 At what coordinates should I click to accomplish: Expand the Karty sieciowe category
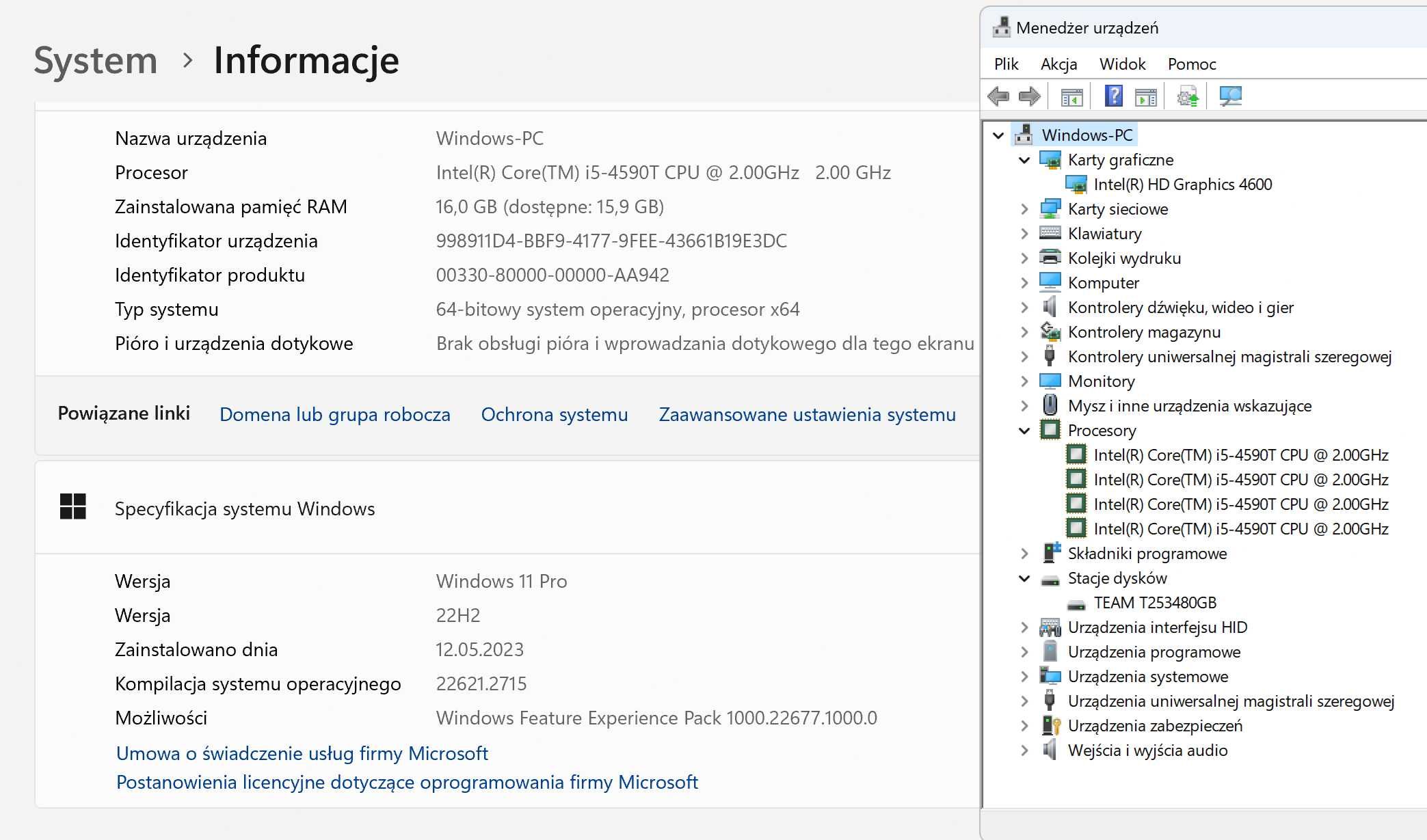[x=1024, y=209]
